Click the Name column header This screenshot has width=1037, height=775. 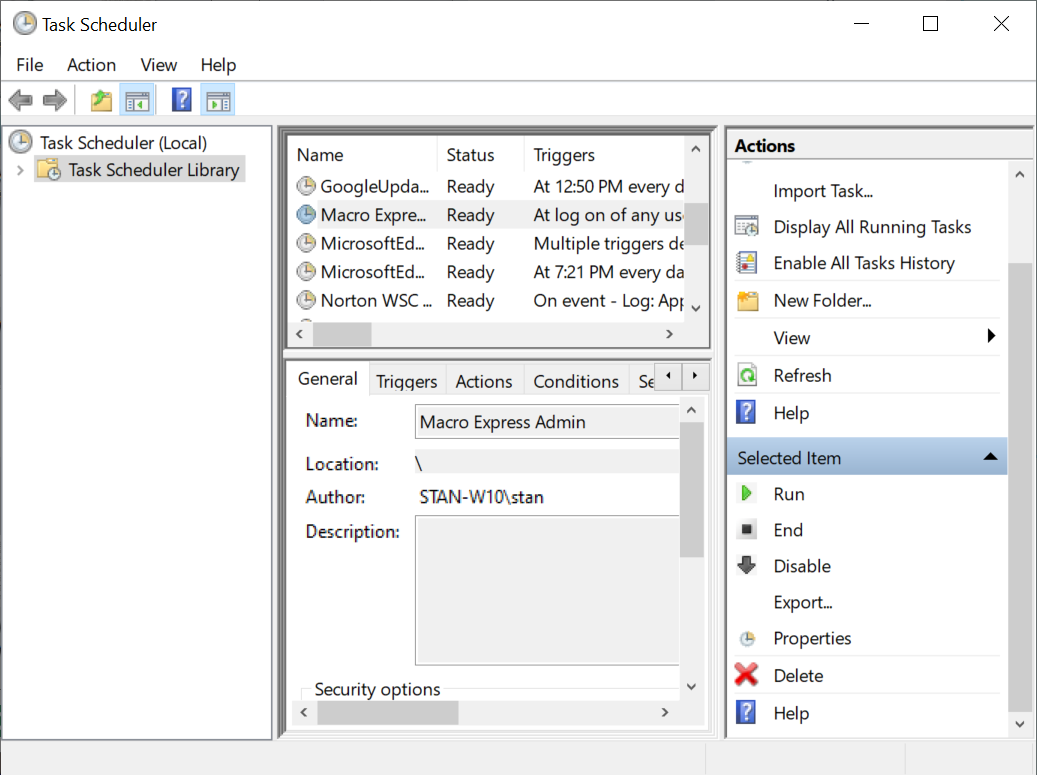pyautogui.click(x=320, y=155)
